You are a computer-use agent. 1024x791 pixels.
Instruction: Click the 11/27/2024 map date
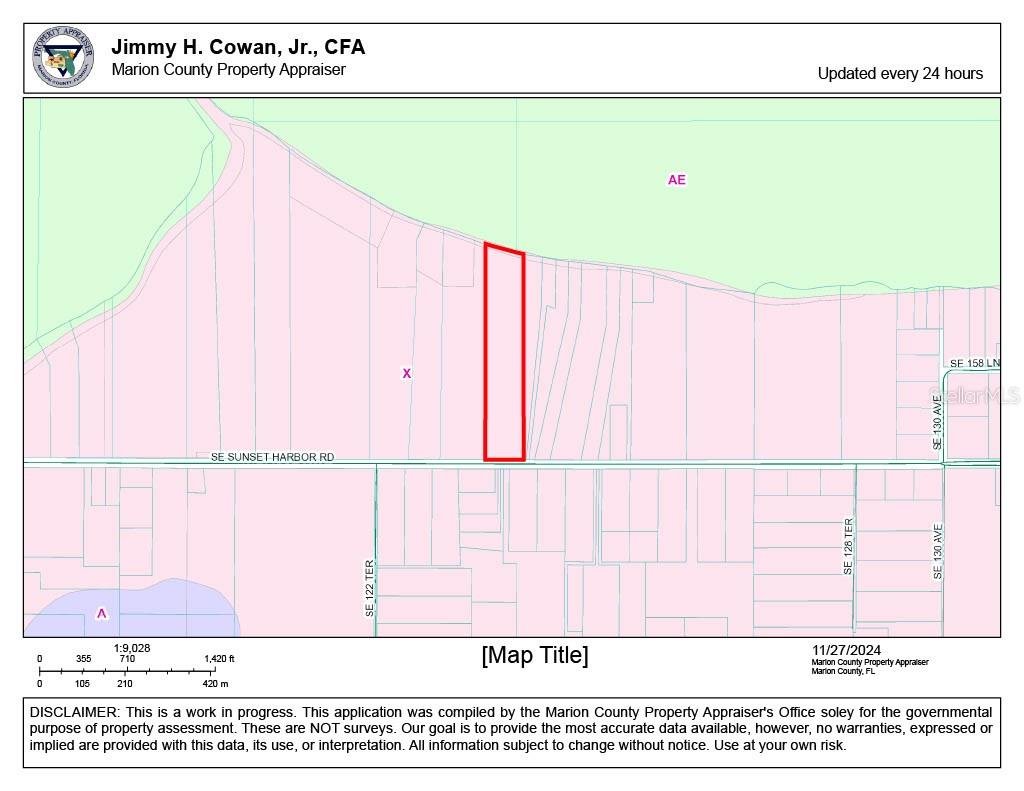coord(846,650)
